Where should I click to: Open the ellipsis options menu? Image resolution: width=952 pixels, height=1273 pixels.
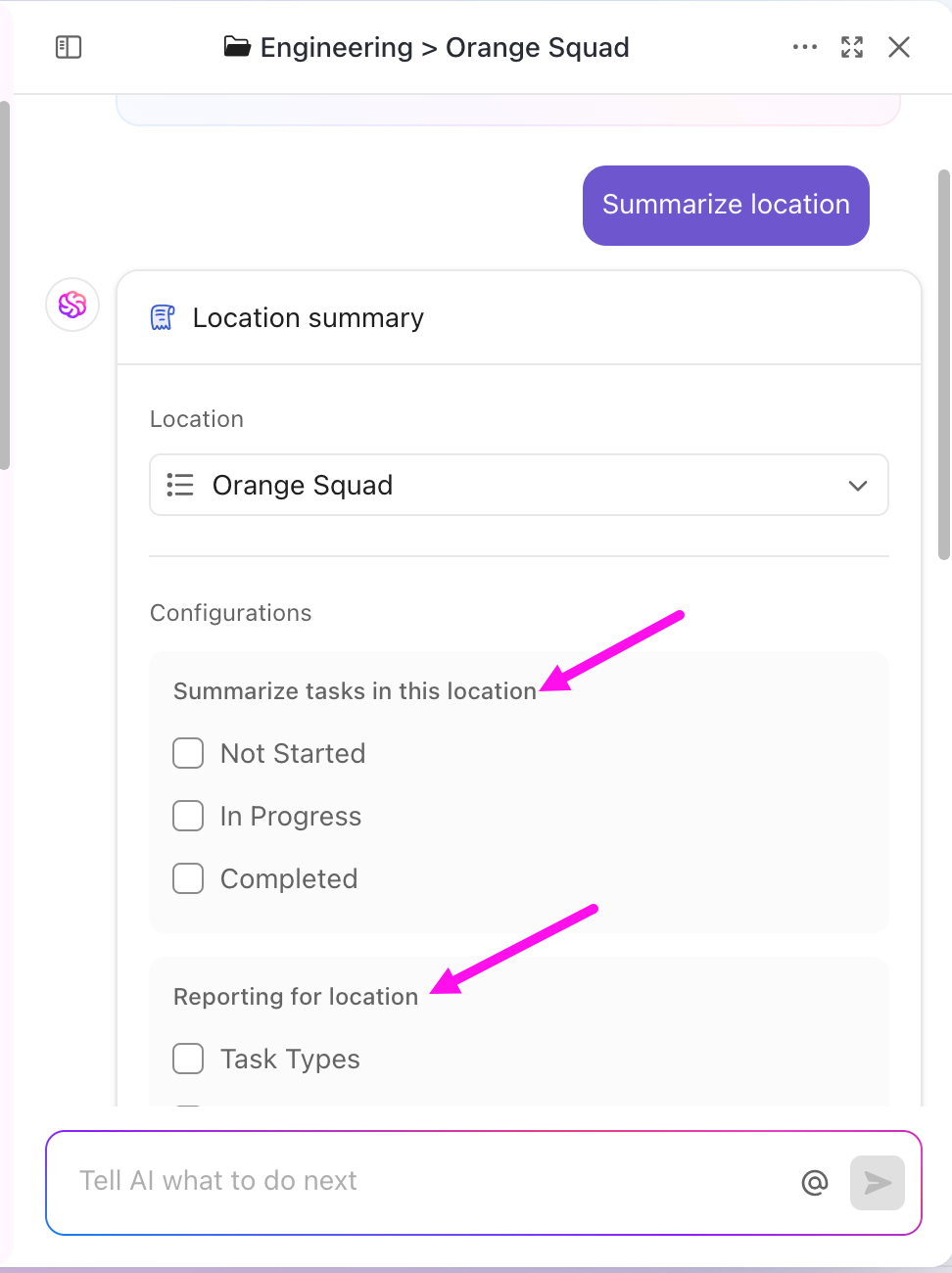click(x=804, y=46)
